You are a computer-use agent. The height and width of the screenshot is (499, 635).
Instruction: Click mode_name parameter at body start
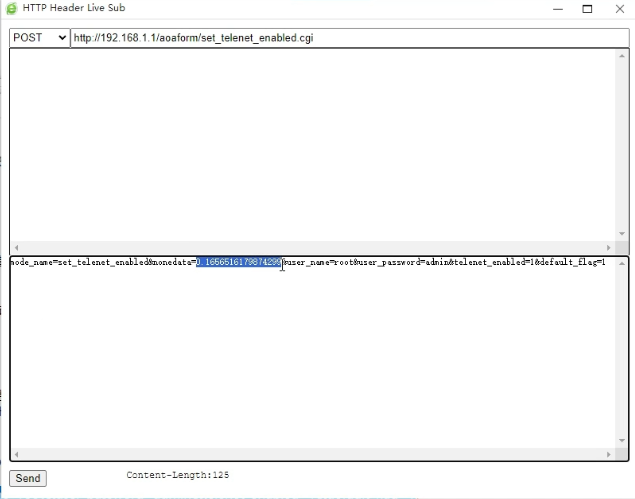tap(30, 262)
